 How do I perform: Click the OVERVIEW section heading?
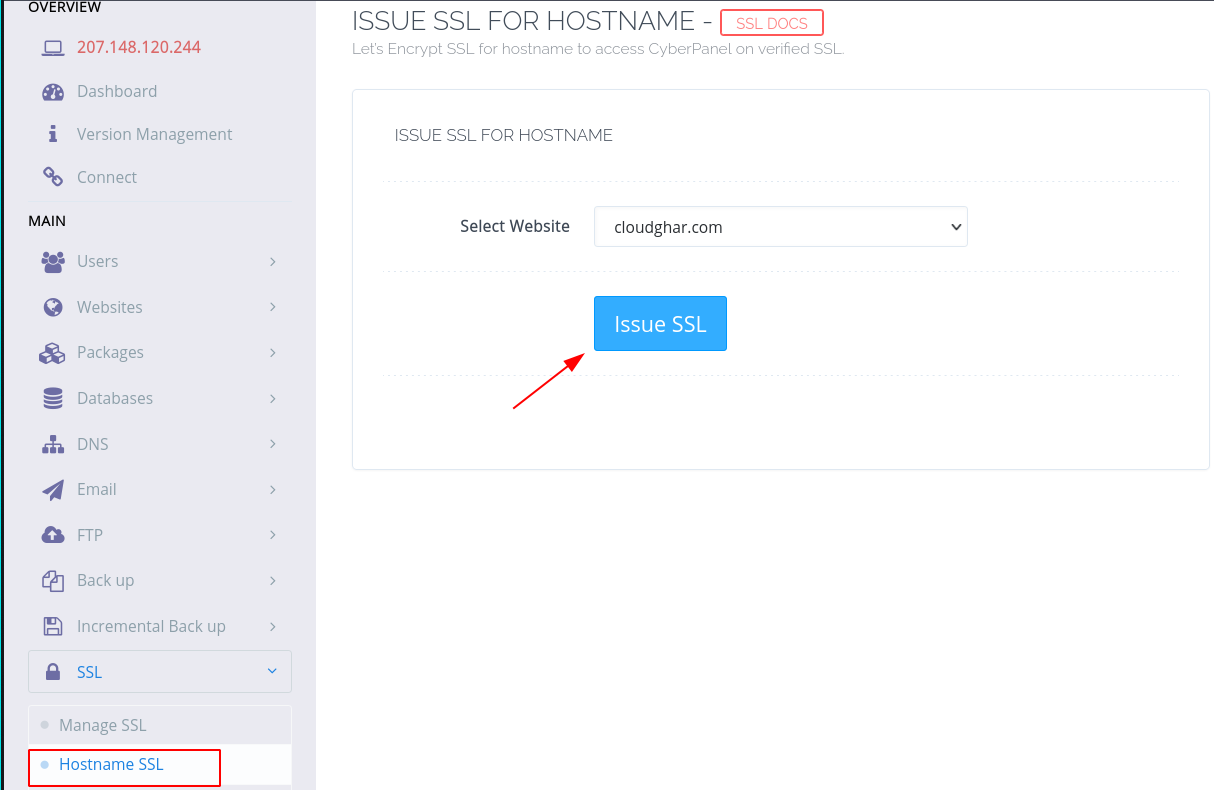[x=65, y=7]
